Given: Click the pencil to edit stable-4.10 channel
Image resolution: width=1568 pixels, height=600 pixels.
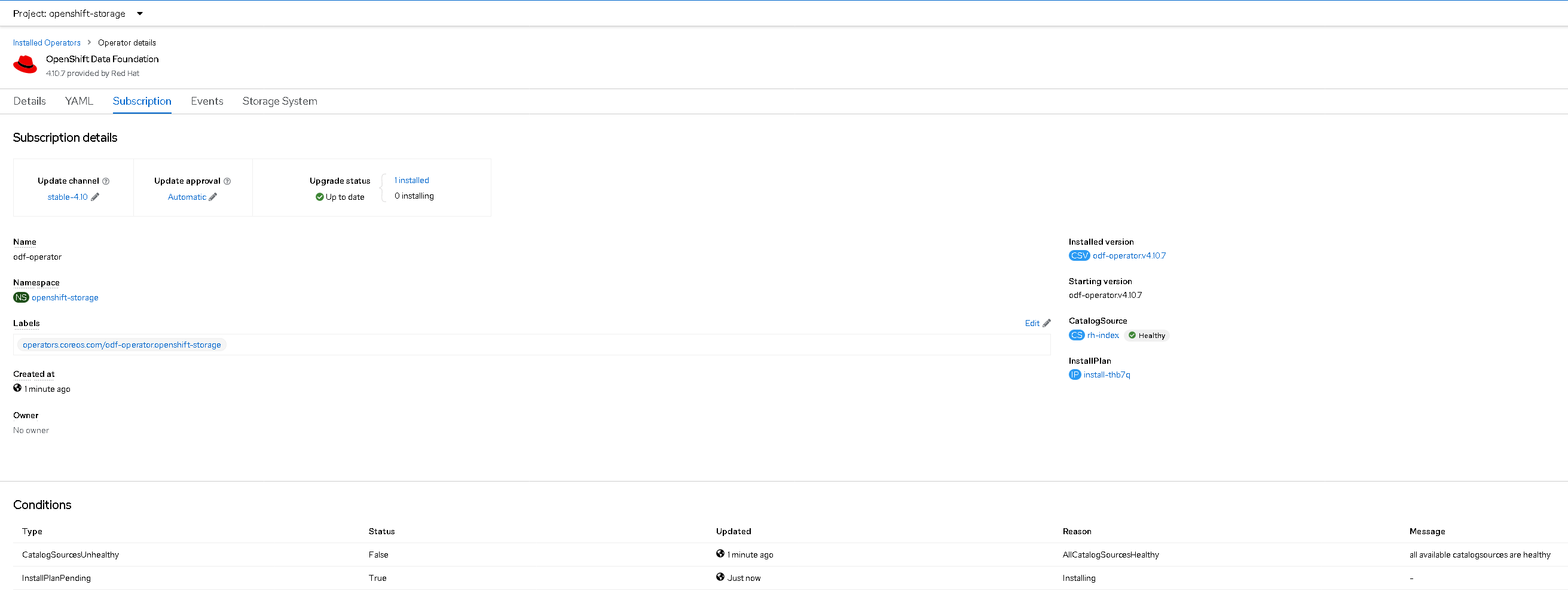Looking at the screenshot, I should click(x=96, y=197).
